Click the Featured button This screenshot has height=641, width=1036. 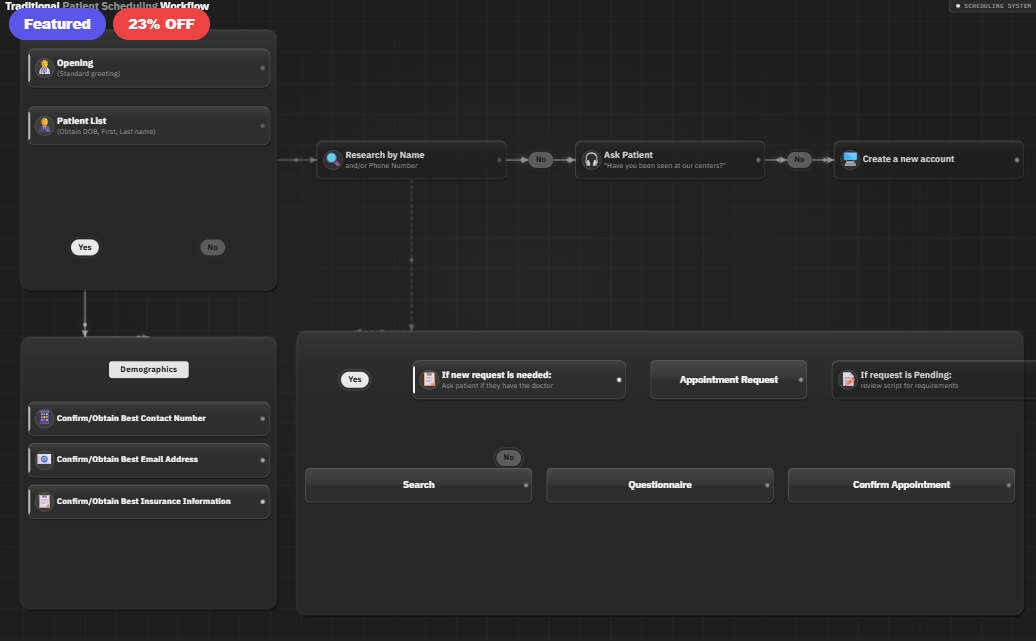pos(57,23)
